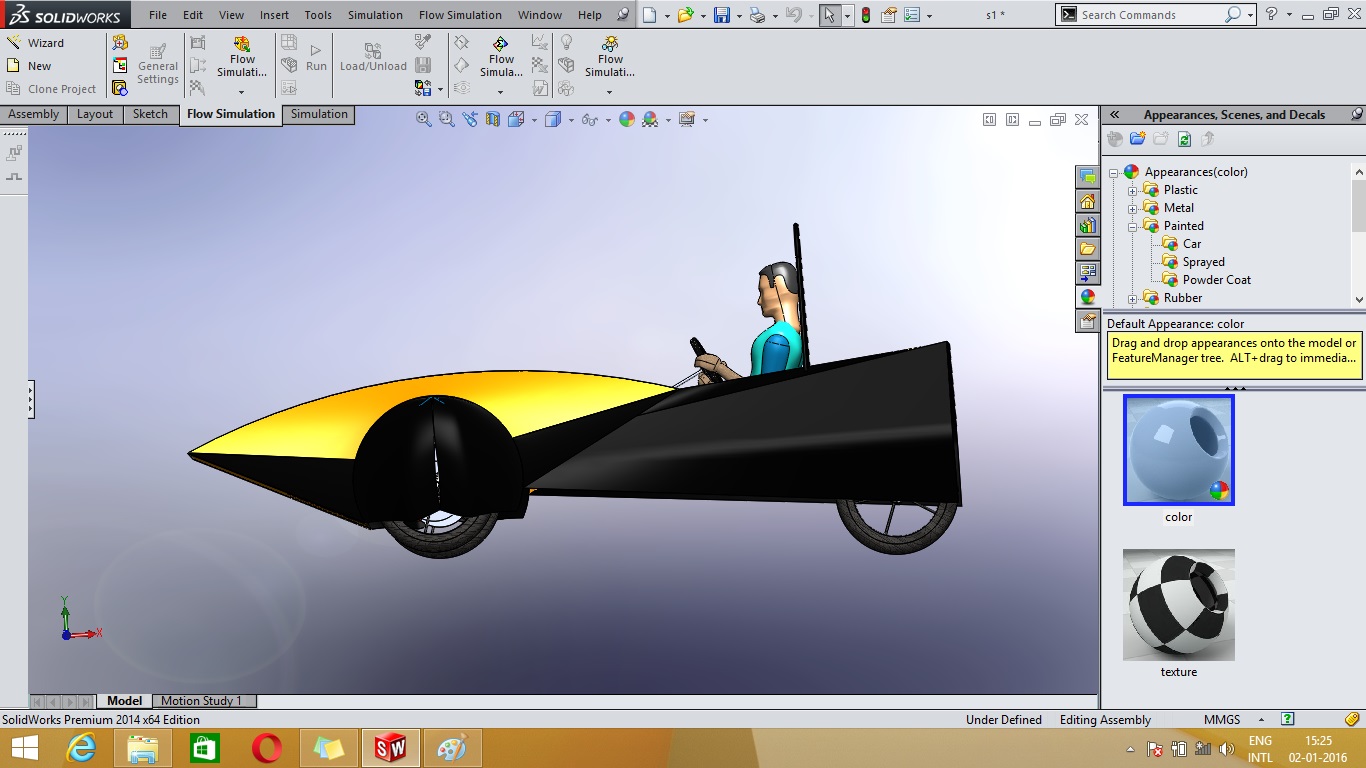Click the Edit Appearance color ball icon

click(x=627, y=119)
